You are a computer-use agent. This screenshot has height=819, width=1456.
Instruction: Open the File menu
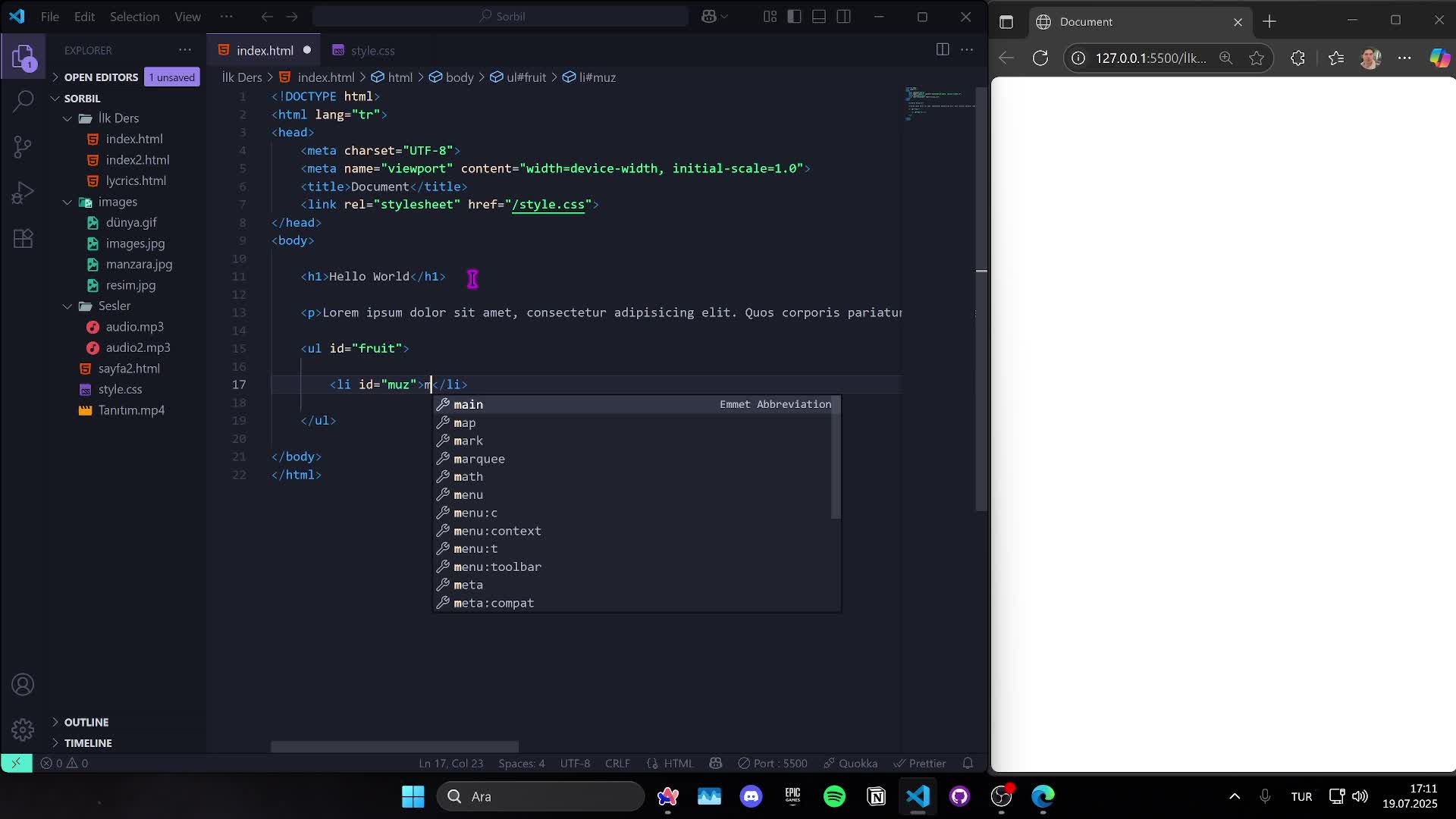(50, 17)
